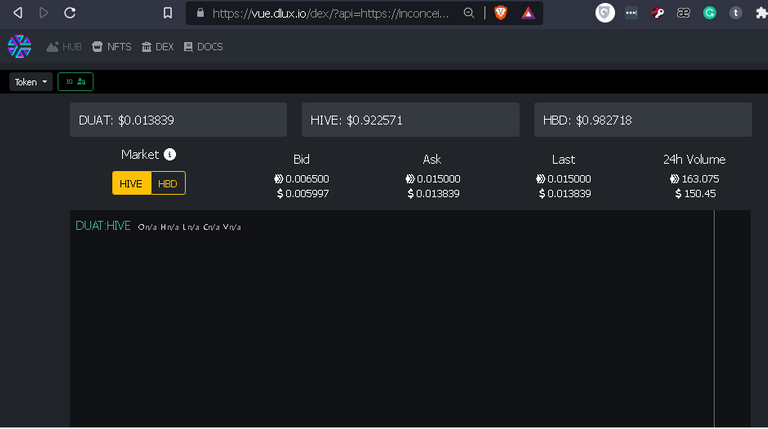Click the 24h Volume heading
Screen dimensions: 768x430
pyautogui.click(x=694, y=160)
